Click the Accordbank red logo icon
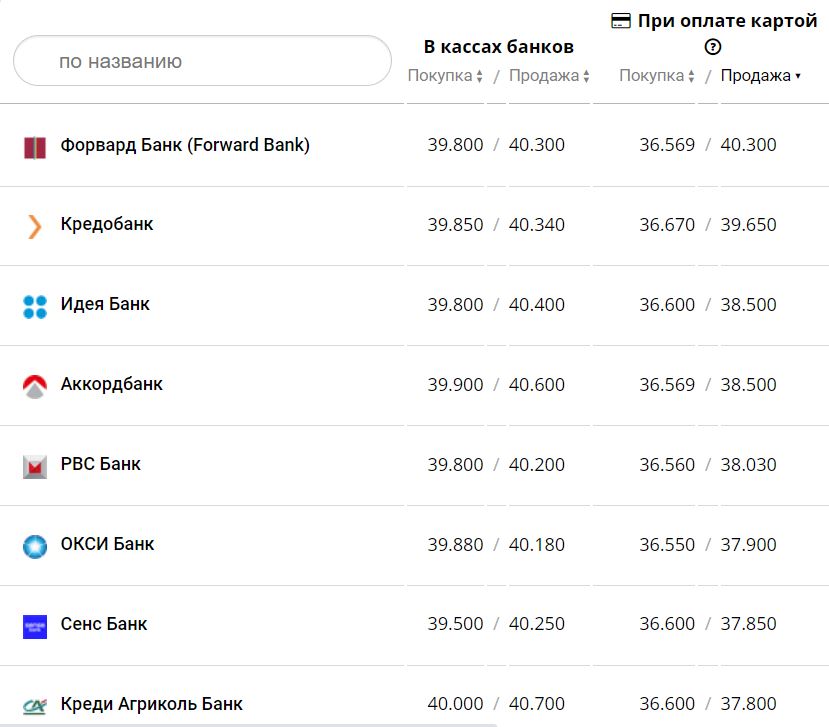Viewport: 829px width, 727px height. tap(35, 386)
